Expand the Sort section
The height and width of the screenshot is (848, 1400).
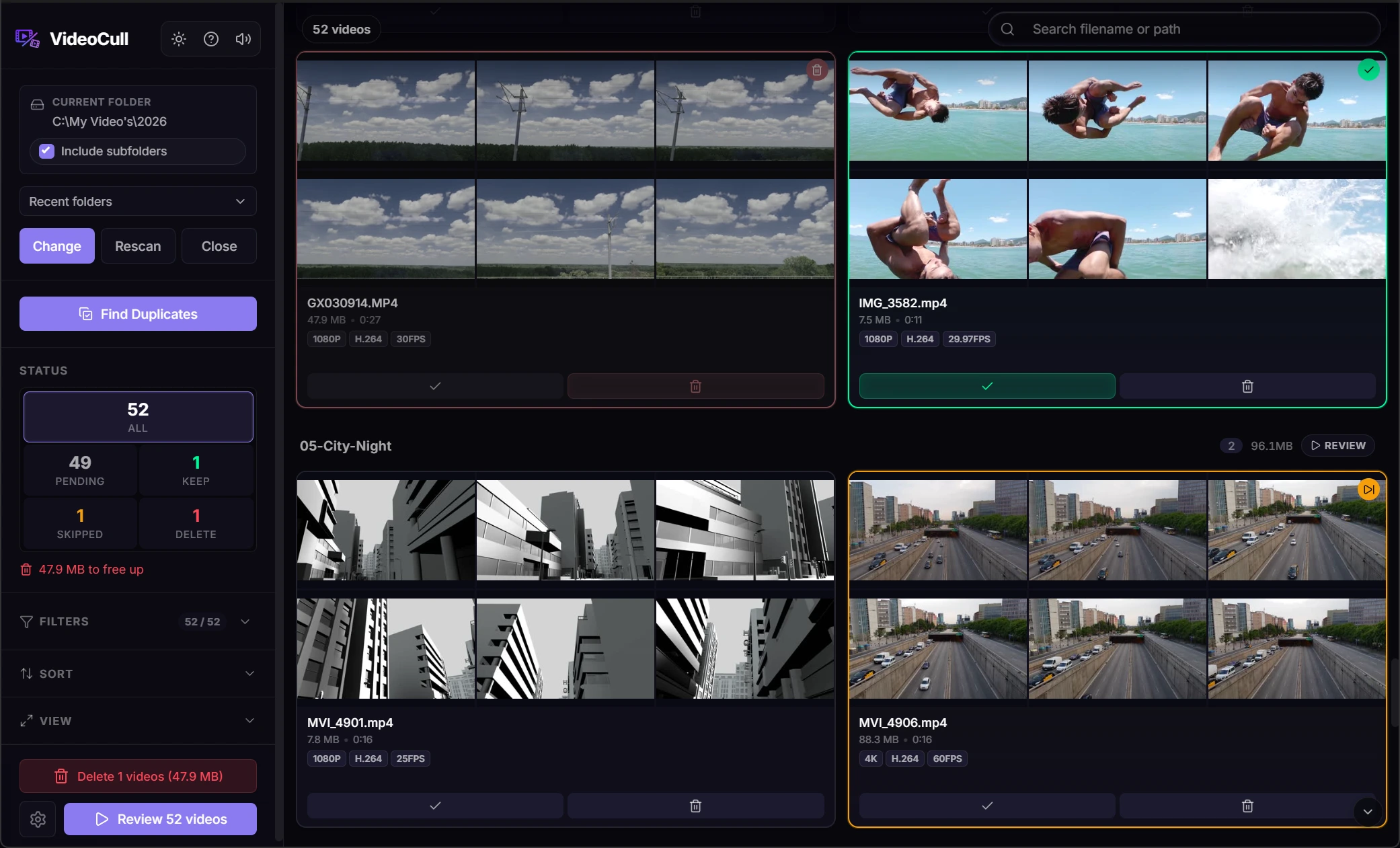[138, 674]
